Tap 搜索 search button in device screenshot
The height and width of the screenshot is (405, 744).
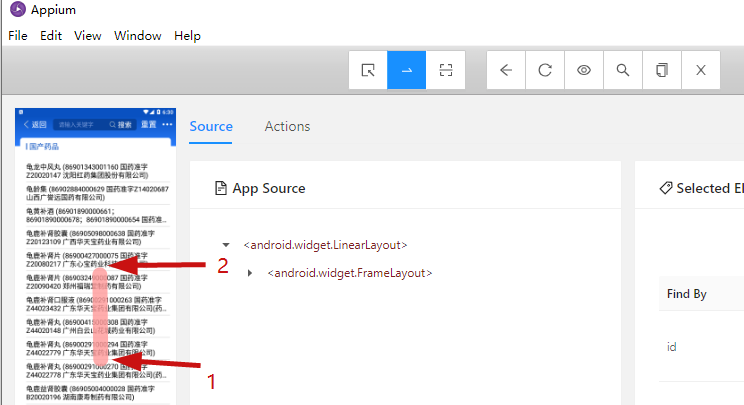[122, 125]
